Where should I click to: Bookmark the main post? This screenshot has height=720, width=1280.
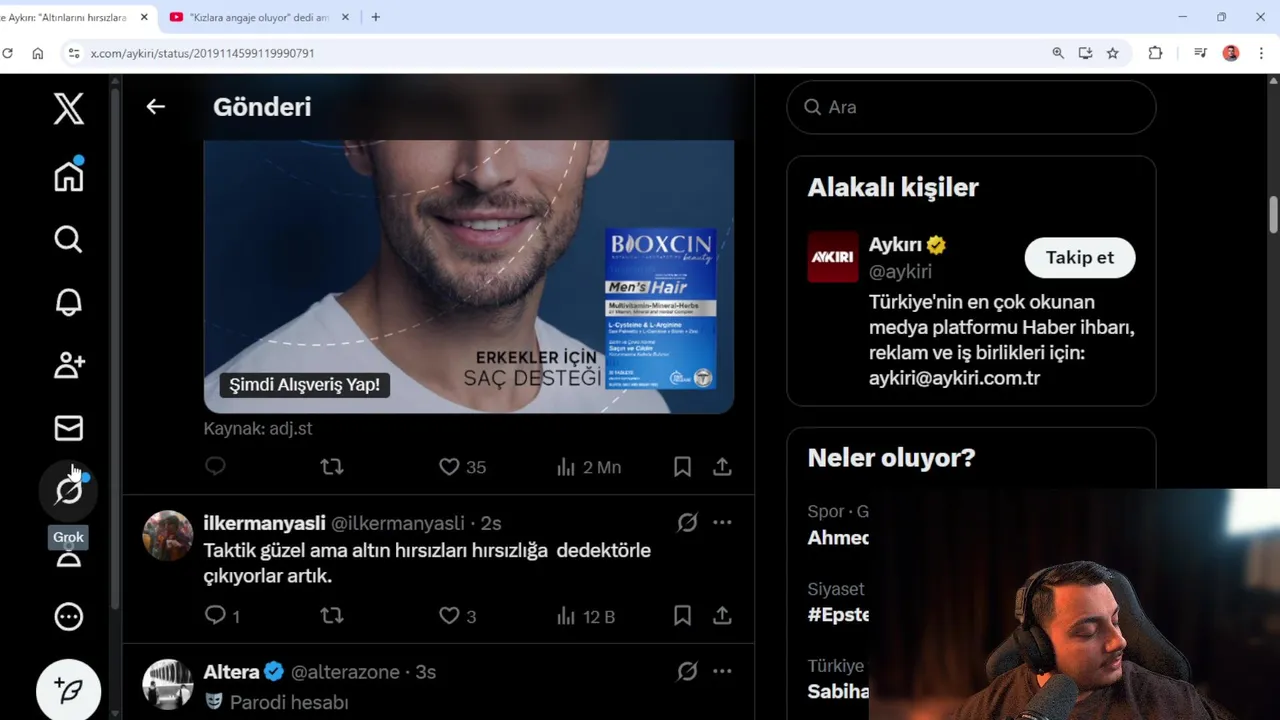click(682, 466)
